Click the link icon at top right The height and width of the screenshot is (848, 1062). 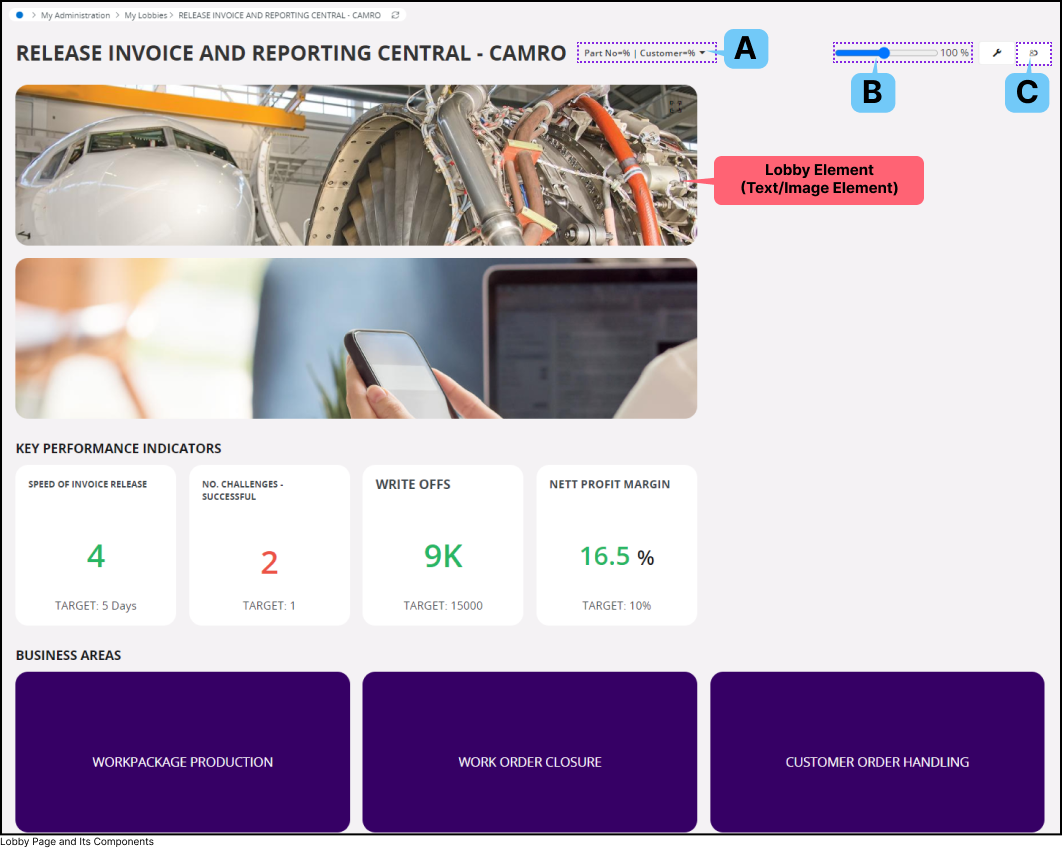(1034, 53)
